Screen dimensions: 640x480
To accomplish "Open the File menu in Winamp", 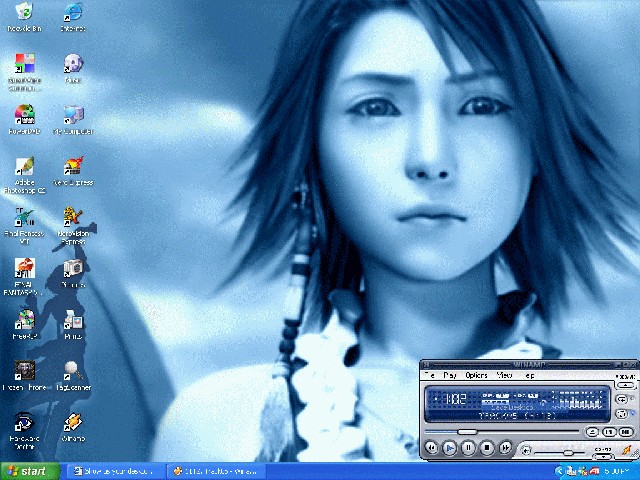I will pyautogui.click(x=430, y=375).
